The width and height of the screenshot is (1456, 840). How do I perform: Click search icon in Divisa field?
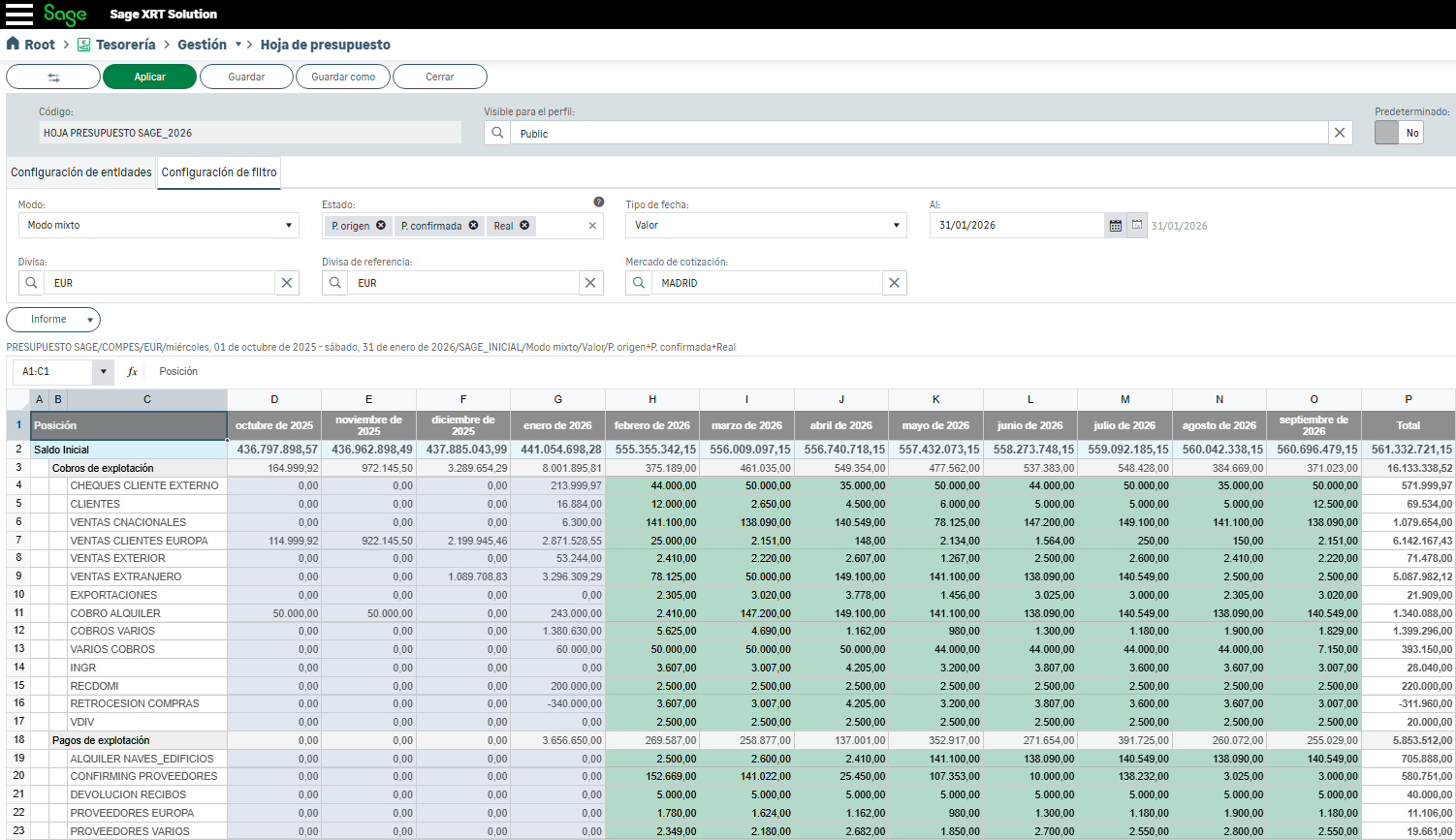tap(31, 283)
